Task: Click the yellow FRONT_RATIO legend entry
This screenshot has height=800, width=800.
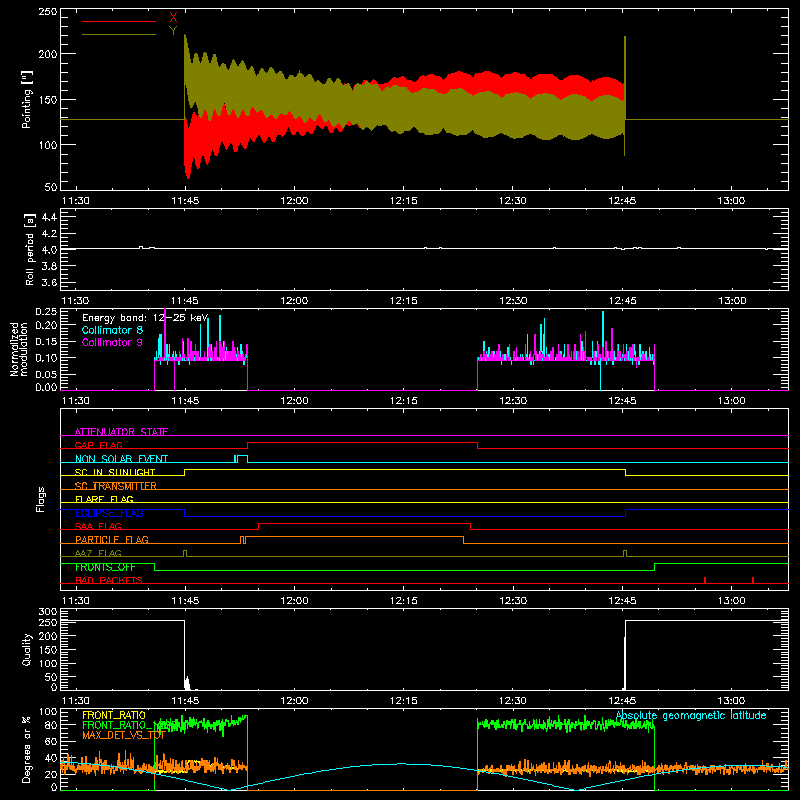Action: click(114, 715)
